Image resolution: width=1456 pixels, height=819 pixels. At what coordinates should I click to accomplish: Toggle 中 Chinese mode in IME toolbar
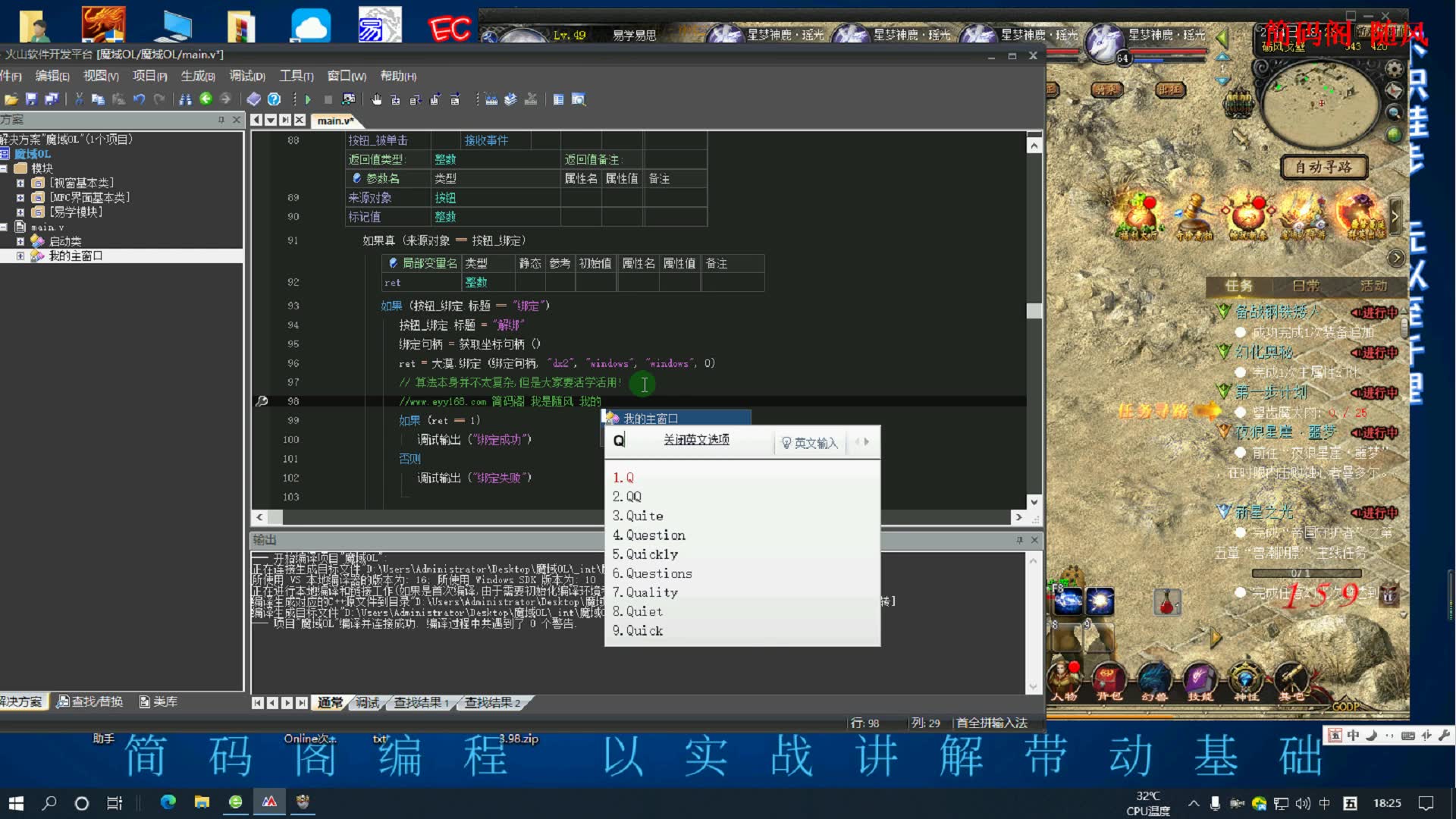pos(1354,736)
